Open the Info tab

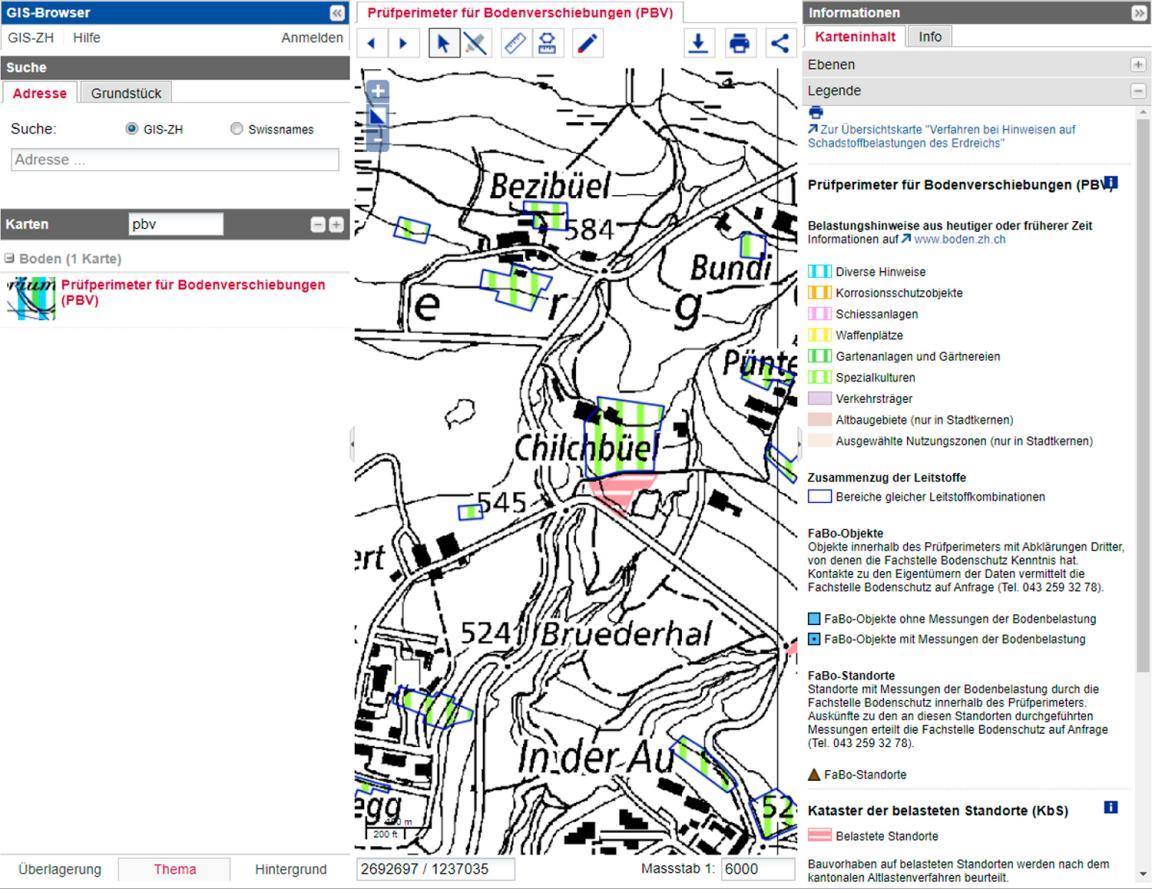930,37
